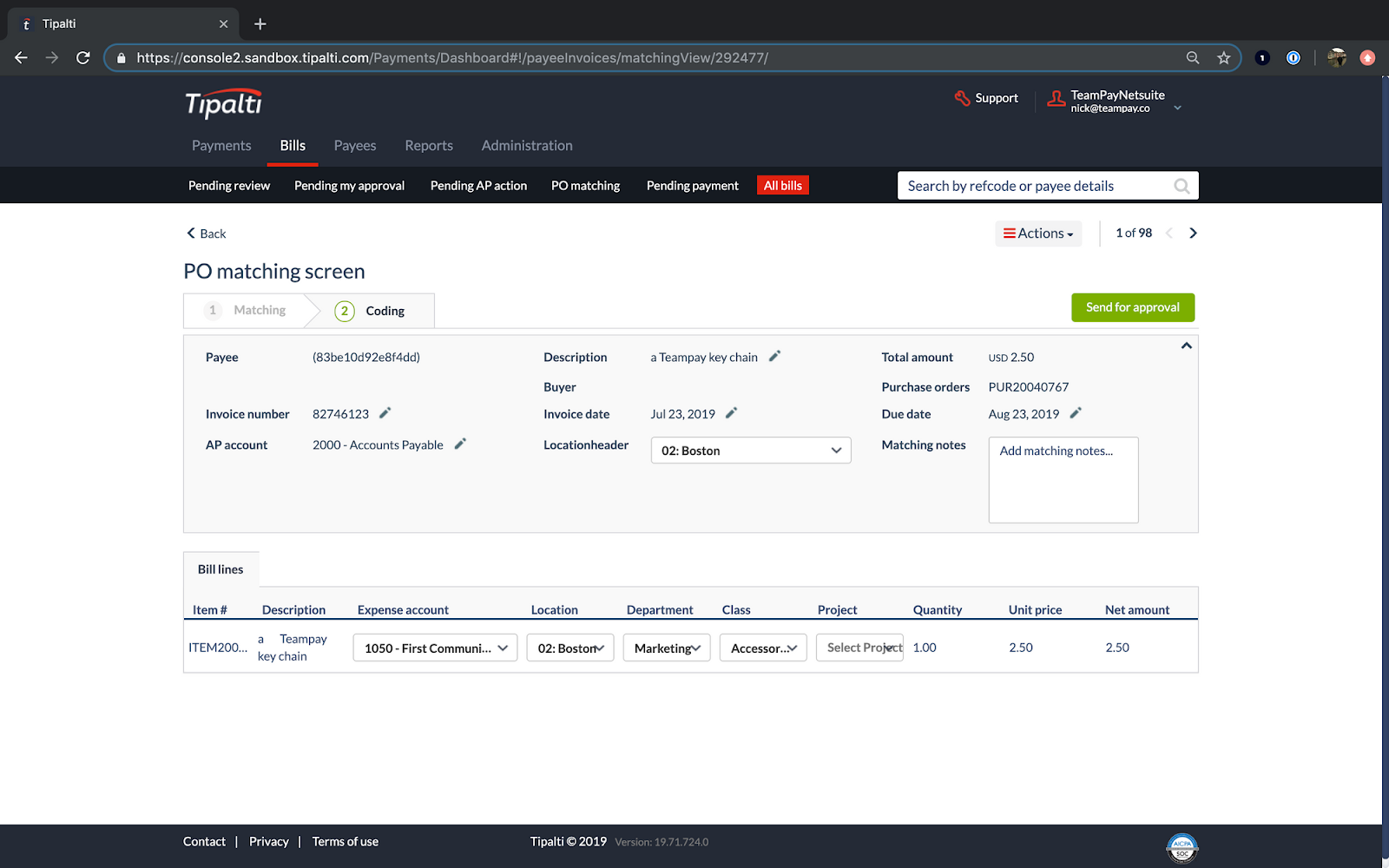Open the bill line Location dropdown
The width and height of the screenshot is (1389, 868).
click(570, 648)
